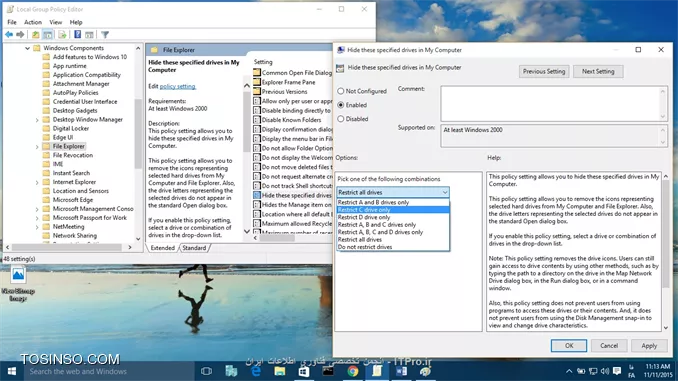Open the View menu
Screen dimensions: 678x381
[x=55, y=22]
